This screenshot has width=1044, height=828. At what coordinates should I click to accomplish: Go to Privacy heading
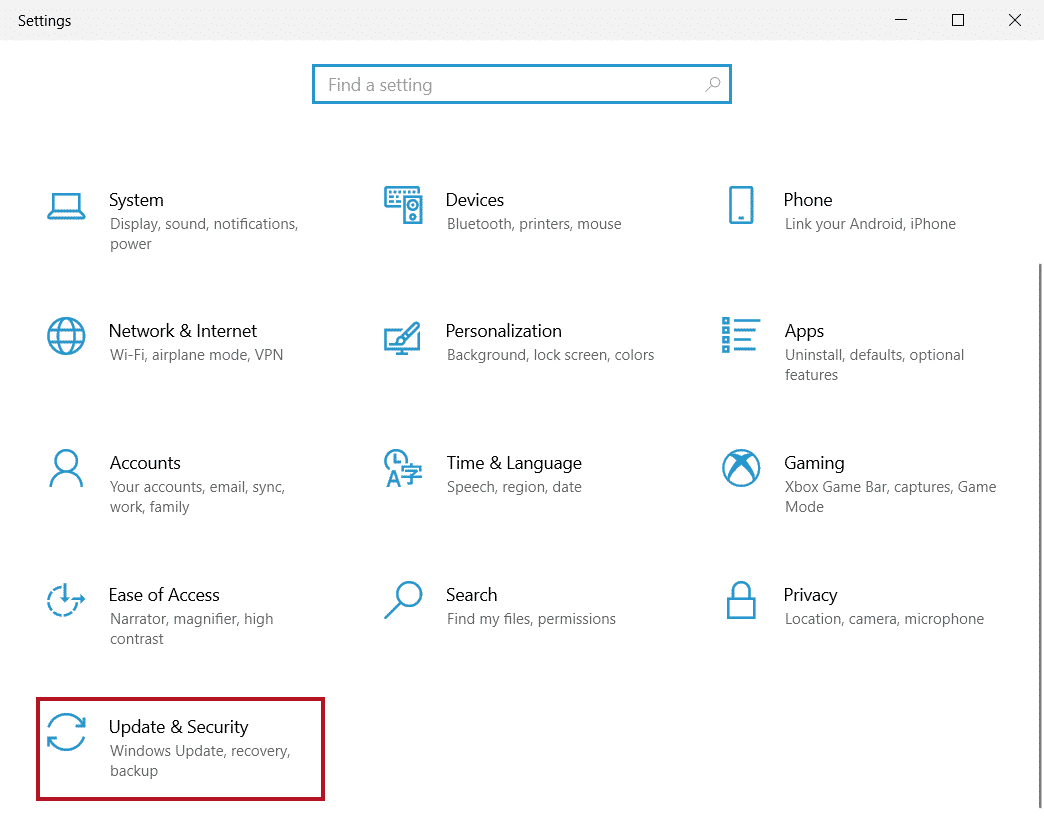[x=810, y=595]
